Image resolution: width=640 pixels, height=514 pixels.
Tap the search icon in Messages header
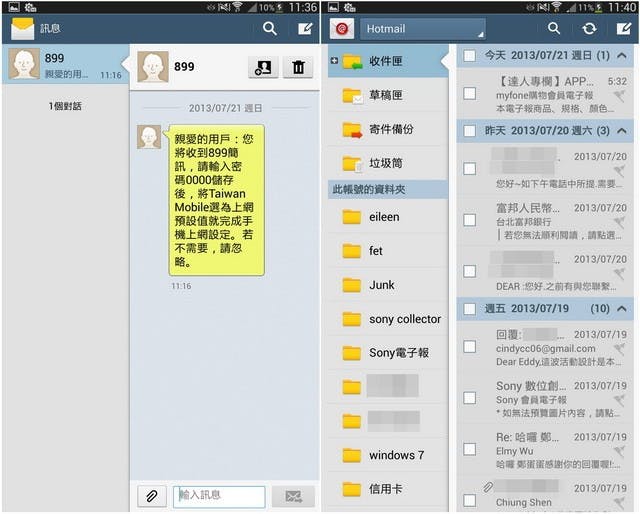(x=270, y=29)
